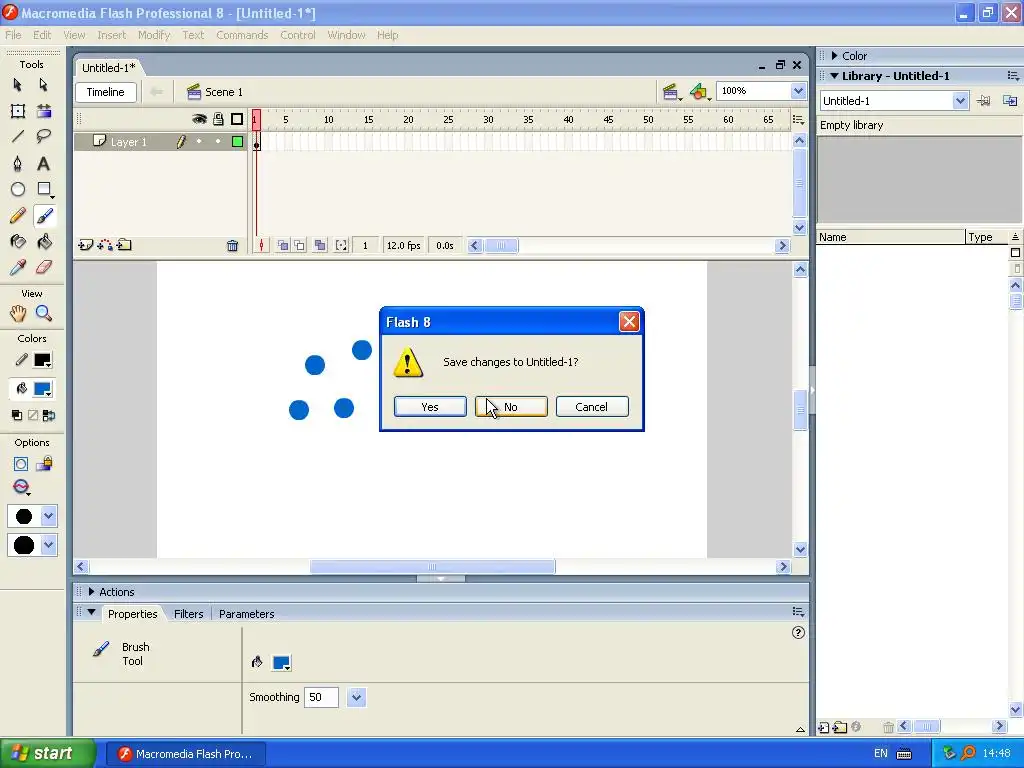
Task: Click the Timeline toggle button
Action: click(x=106, y=92)
